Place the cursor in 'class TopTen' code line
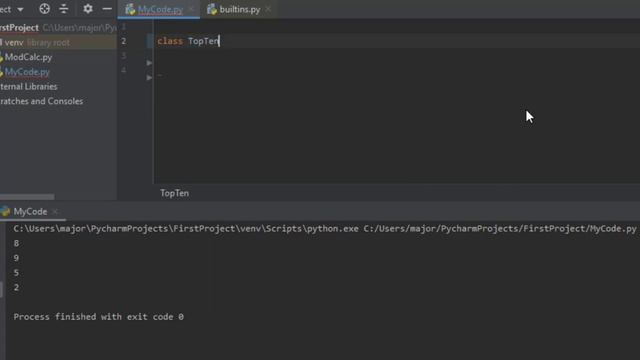The image size is (640, 360). pyautogui.click(x=188, y=41)
